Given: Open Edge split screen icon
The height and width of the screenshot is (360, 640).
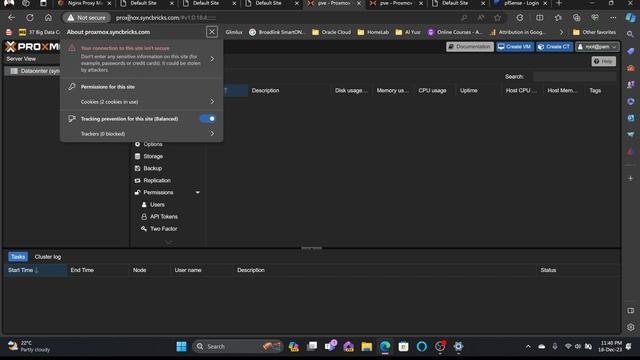Looking at the screenshot, I should (540, 18).
